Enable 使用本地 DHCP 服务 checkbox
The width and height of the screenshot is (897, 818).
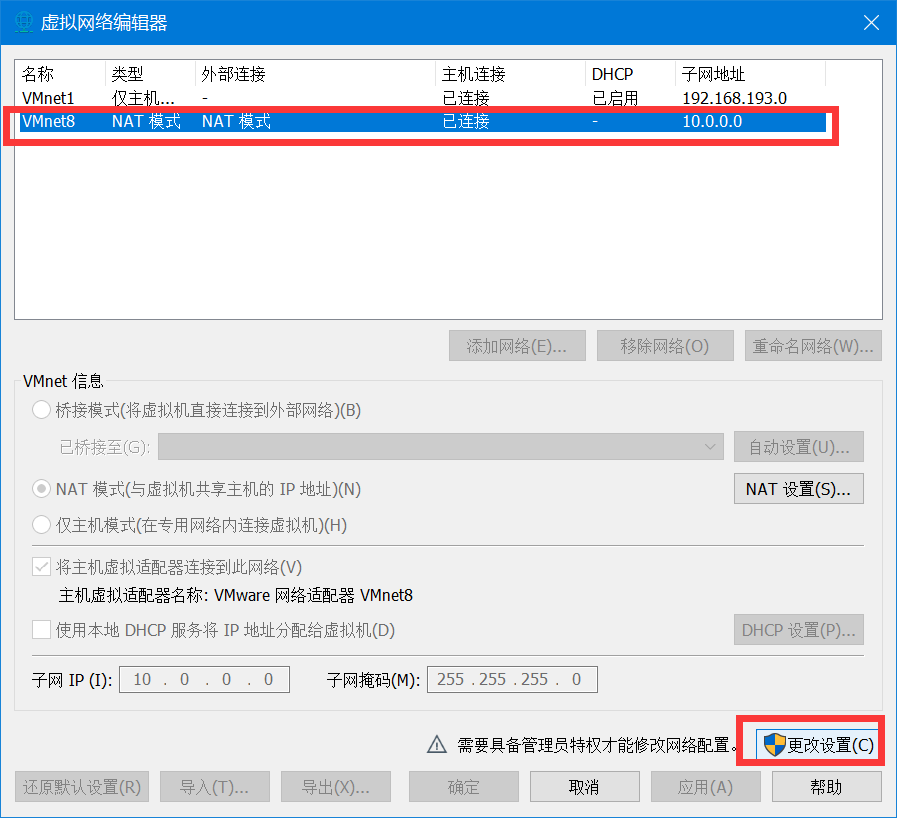pyautogui.click(x=41, y=630)
